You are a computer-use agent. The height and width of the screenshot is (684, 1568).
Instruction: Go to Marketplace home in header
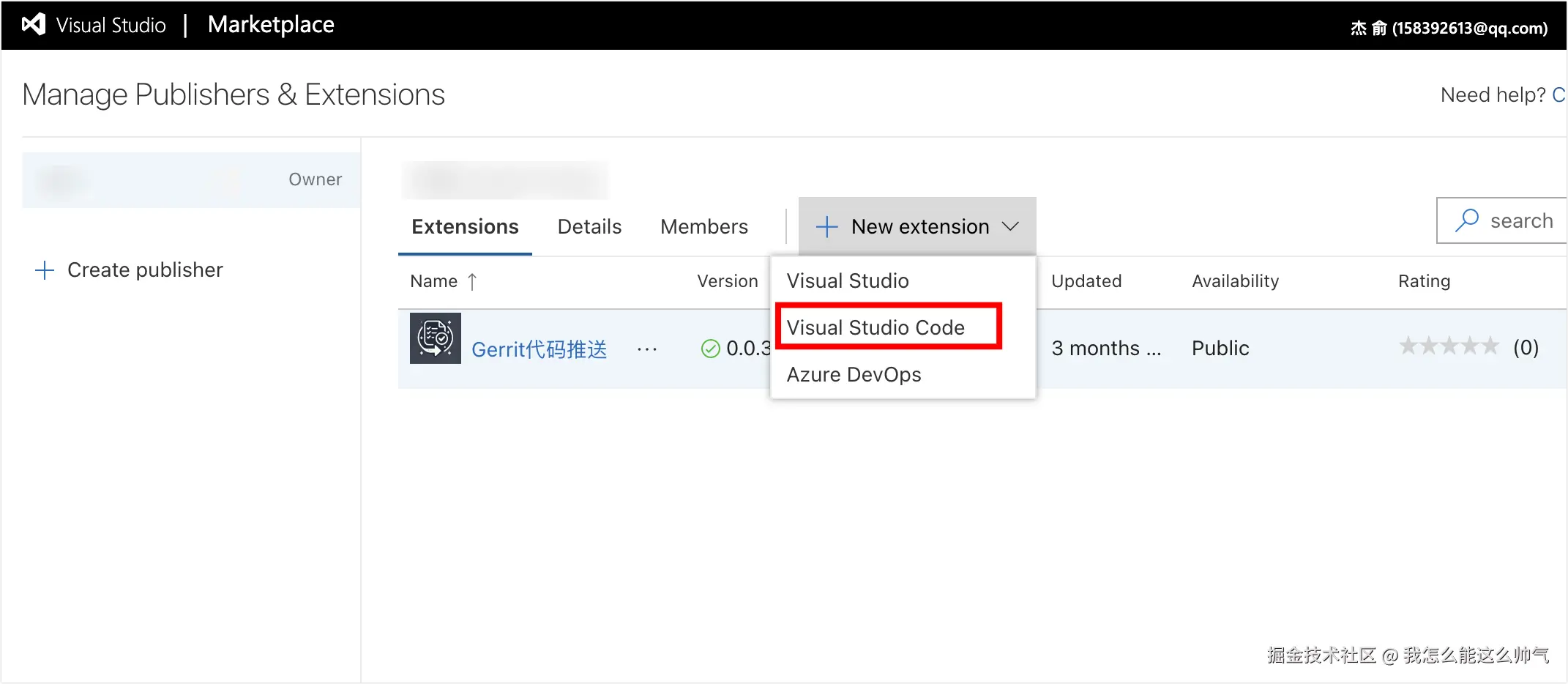[271, 25]
